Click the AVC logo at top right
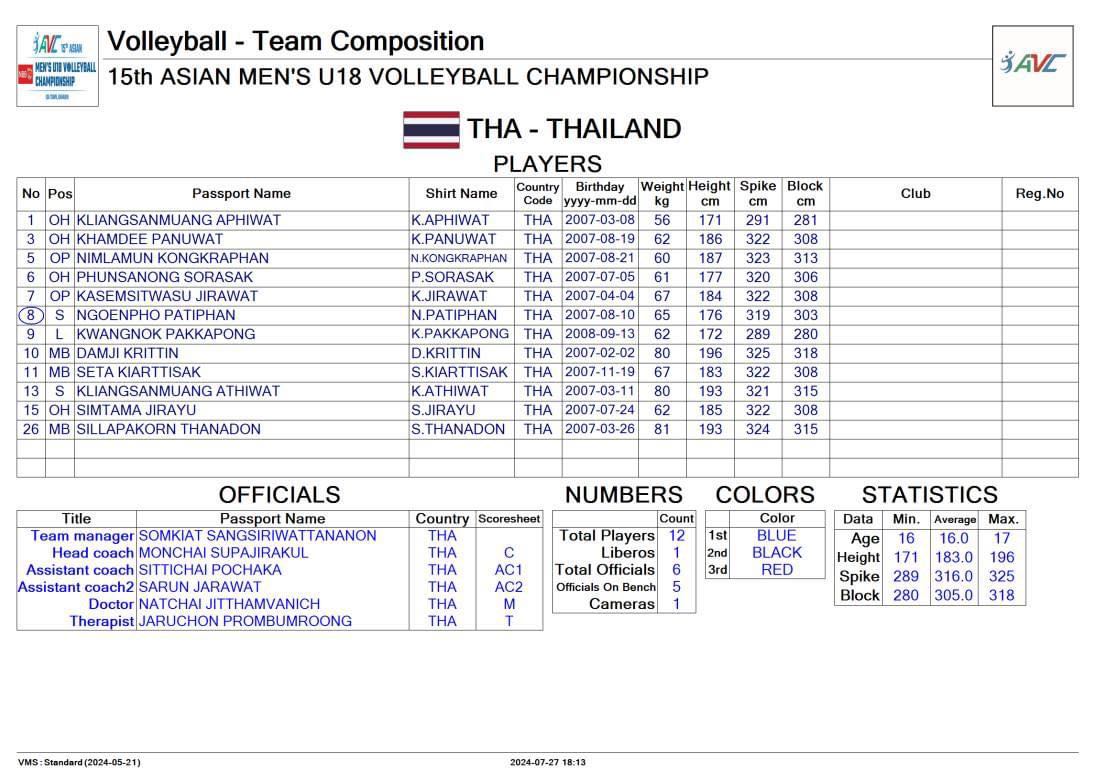The height and width of the screenshot is (778, 1096). pyautogui.click(x=1032, y=65)
